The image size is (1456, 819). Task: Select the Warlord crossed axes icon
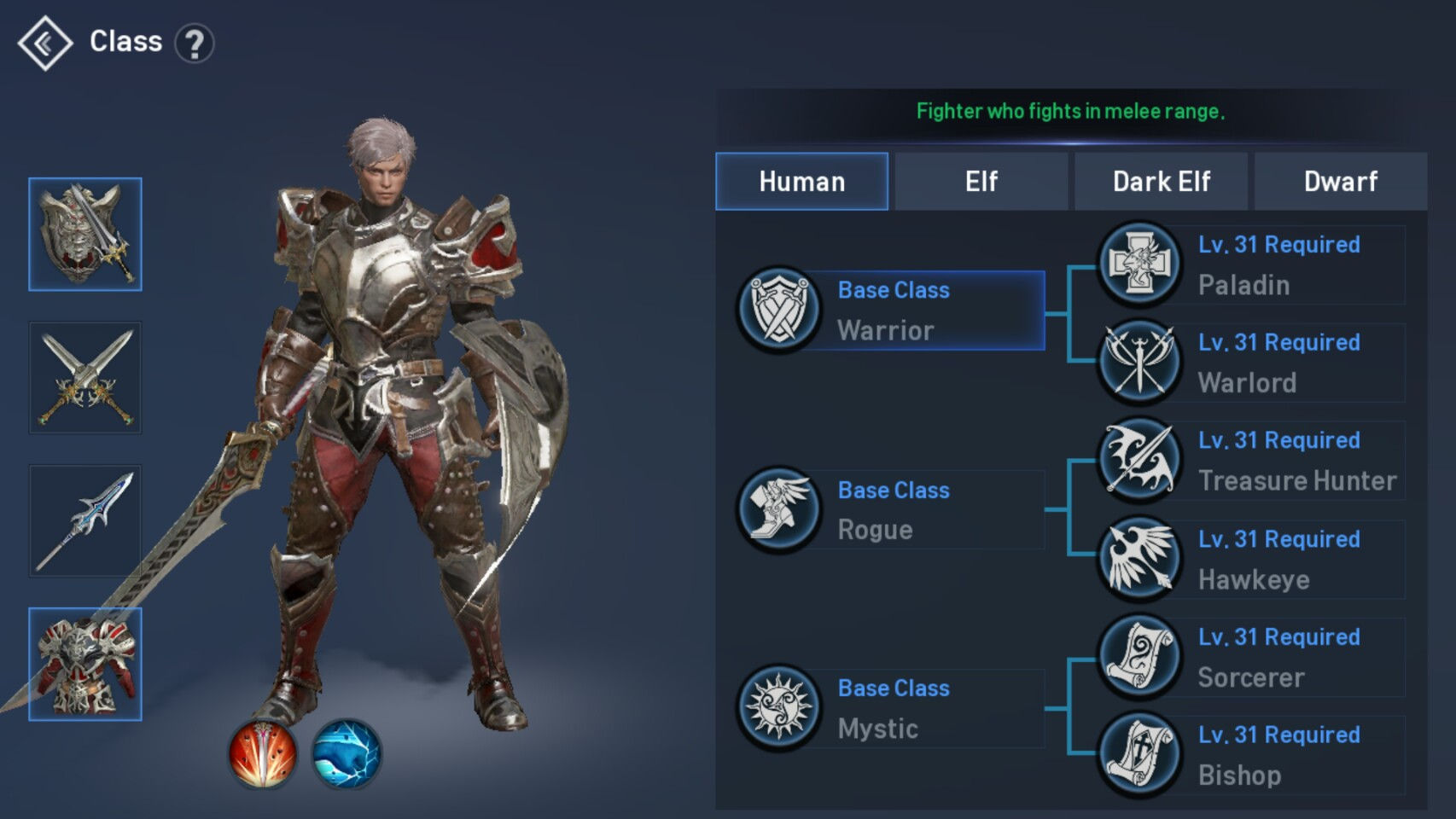pos(1139,363)
